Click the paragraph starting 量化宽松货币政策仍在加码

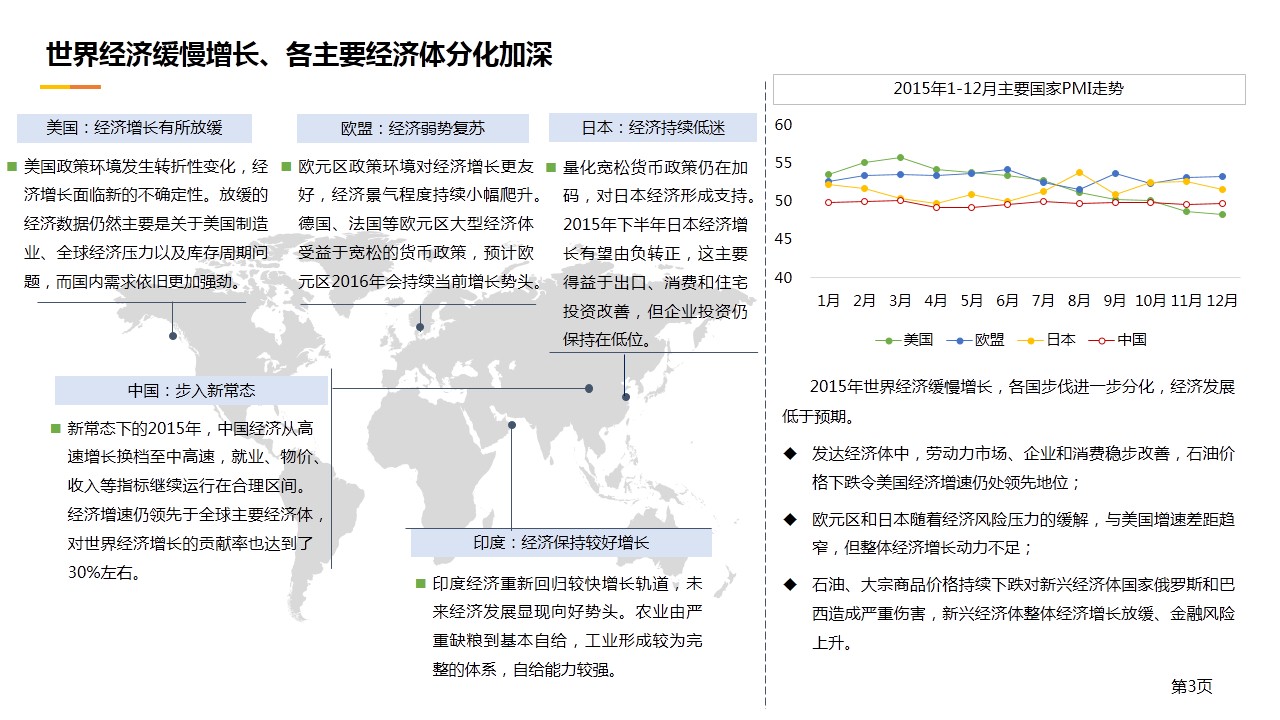point(660,253)
